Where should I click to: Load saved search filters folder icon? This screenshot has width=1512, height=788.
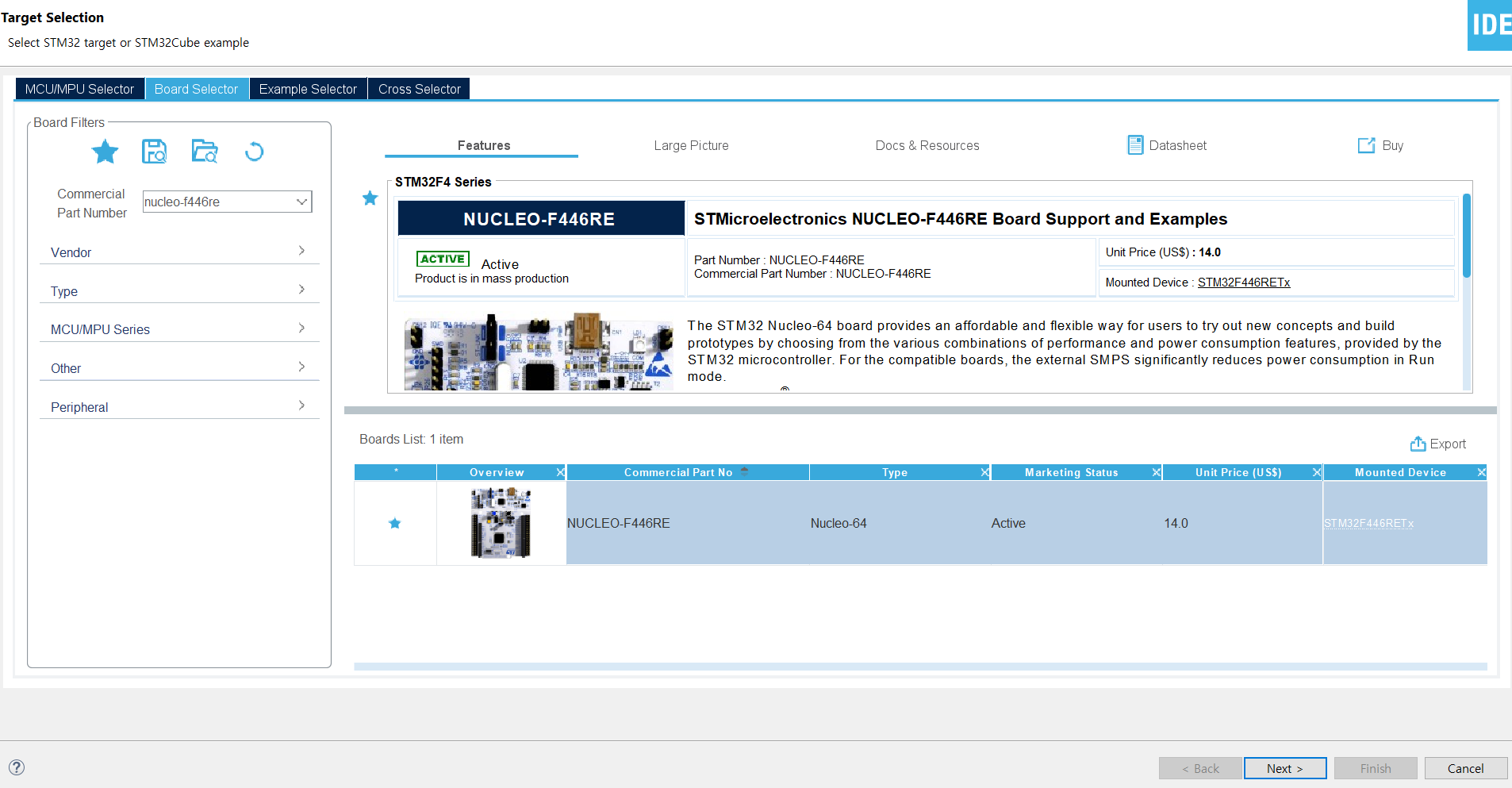(x=205, y=151)
